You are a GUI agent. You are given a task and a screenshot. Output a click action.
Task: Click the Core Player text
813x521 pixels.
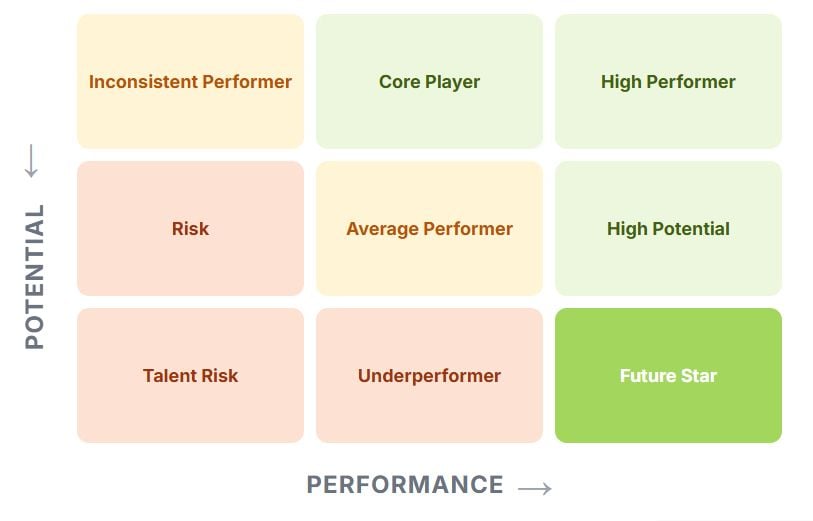429,82
